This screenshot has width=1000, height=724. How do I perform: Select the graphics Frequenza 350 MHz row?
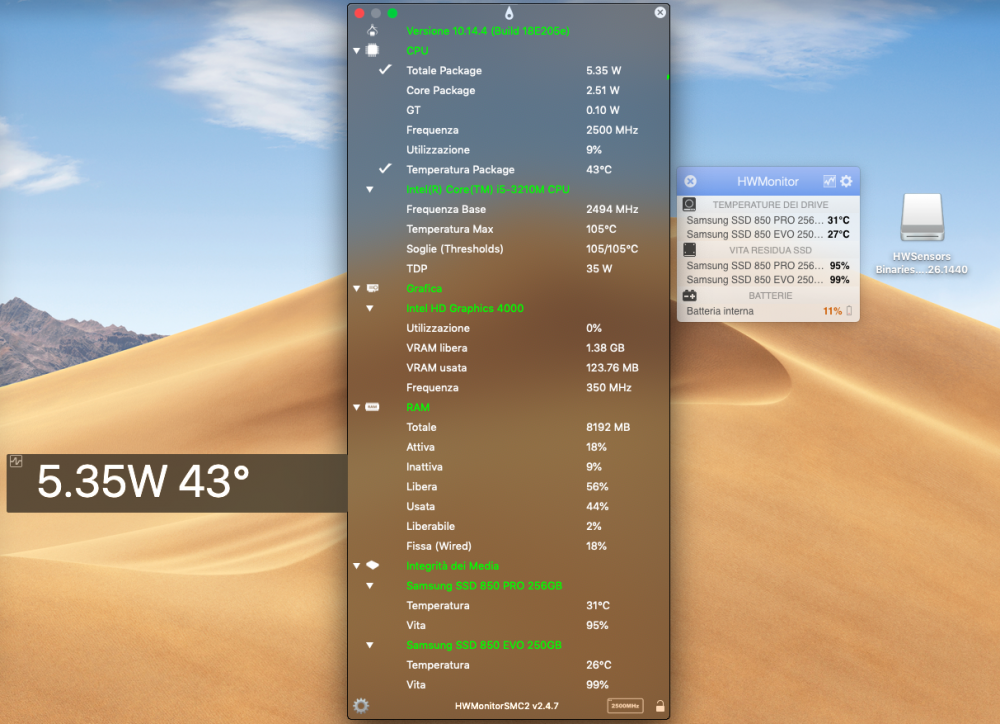pyautogui.click(x=508, y=387)
